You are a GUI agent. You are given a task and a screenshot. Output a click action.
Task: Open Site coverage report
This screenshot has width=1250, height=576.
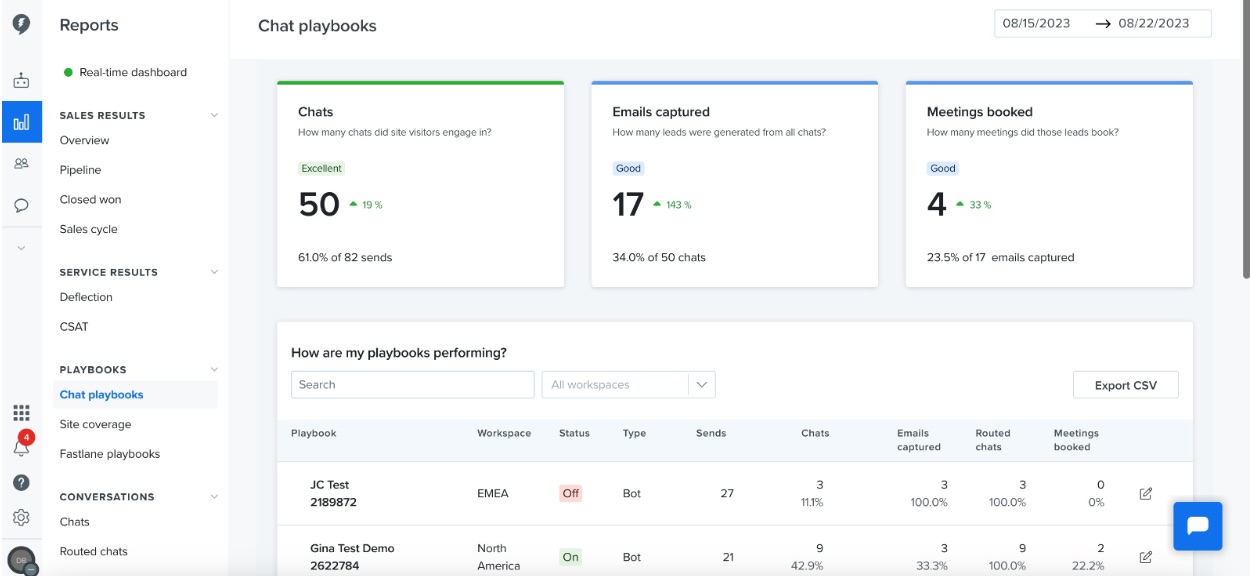(x=95, y=424)
